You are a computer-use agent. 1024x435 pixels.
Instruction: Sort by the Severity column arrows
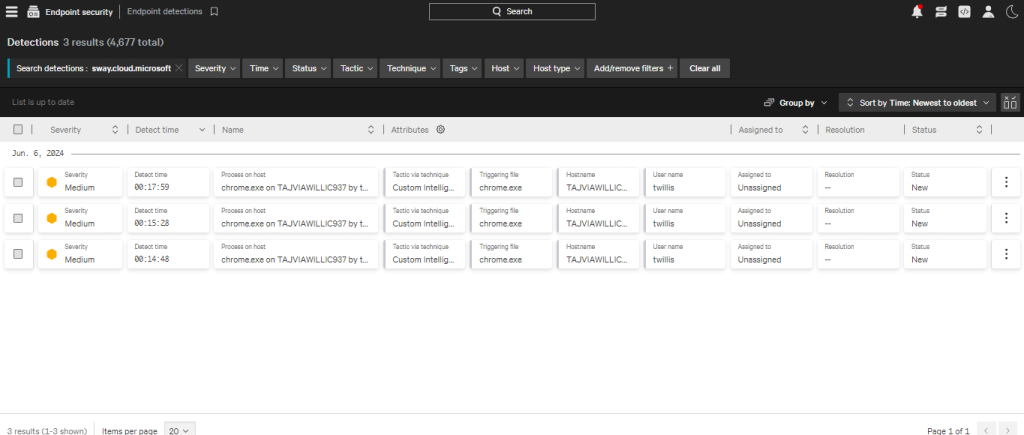click(x=115, y=130)
